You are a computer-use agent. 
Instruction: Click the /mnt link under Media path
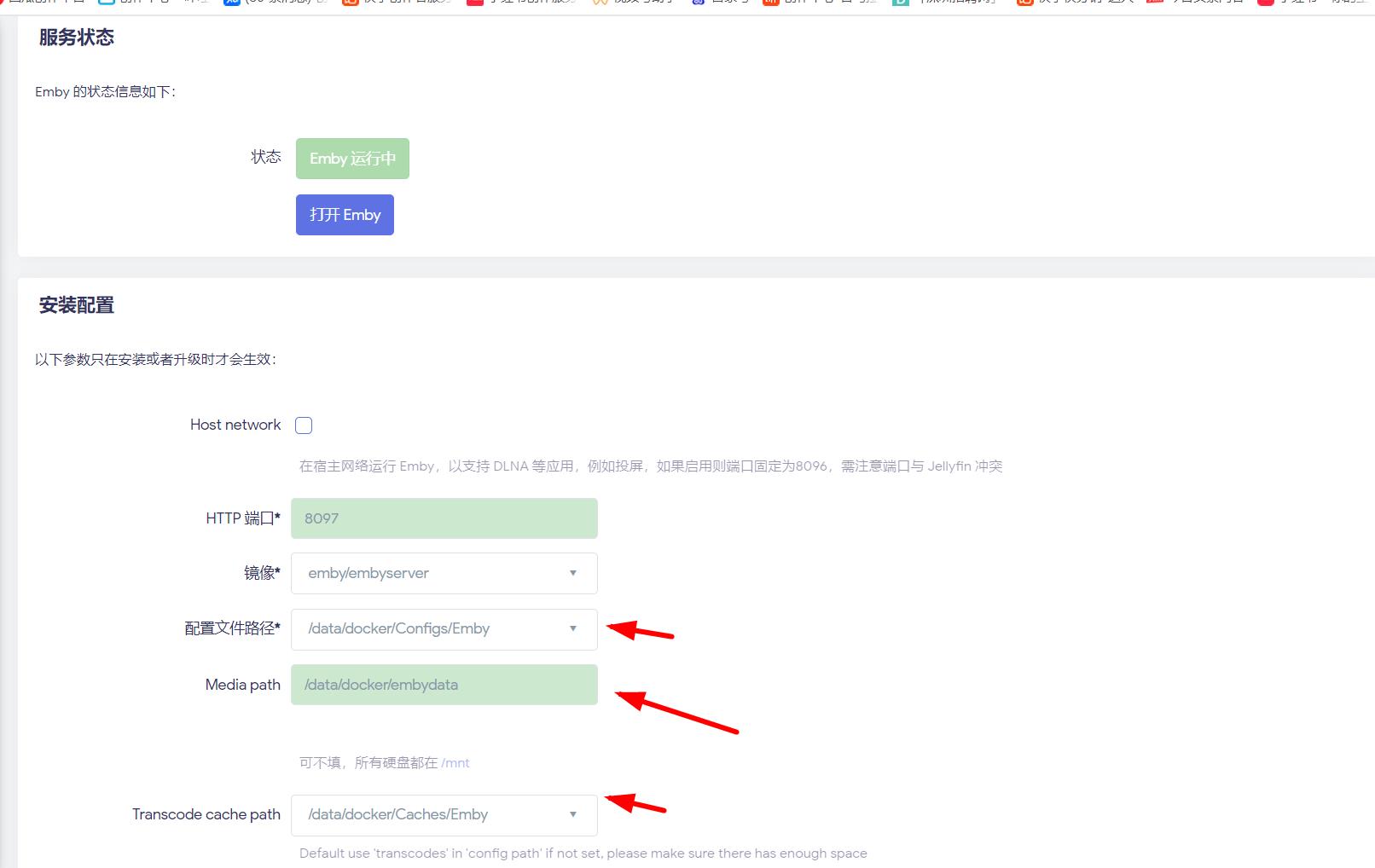click(455, 763)
